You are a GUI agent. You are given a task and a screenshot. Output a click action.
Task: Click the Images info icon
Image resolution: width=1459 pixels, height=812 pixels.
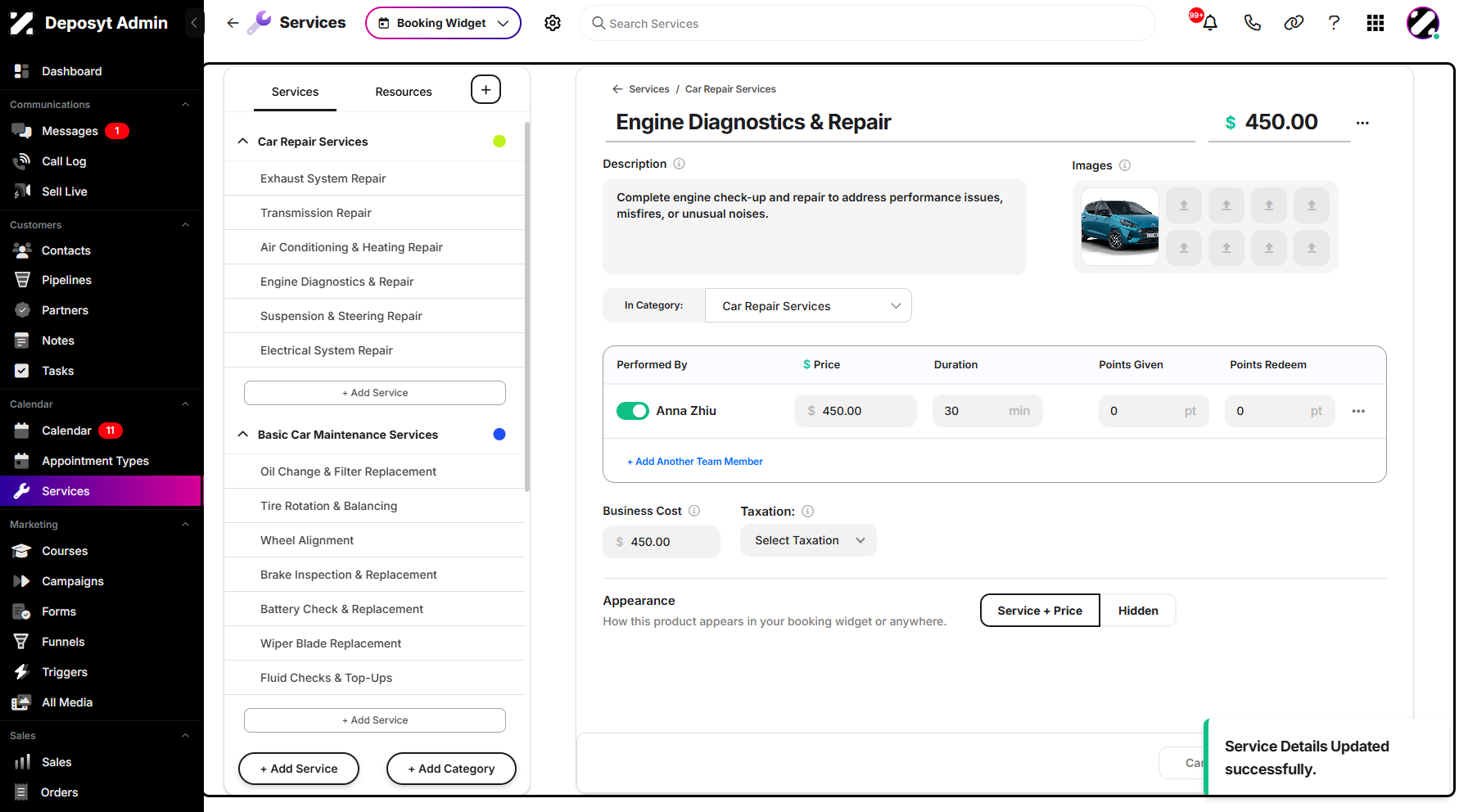pyautogui.click(x=1125, y=165)
